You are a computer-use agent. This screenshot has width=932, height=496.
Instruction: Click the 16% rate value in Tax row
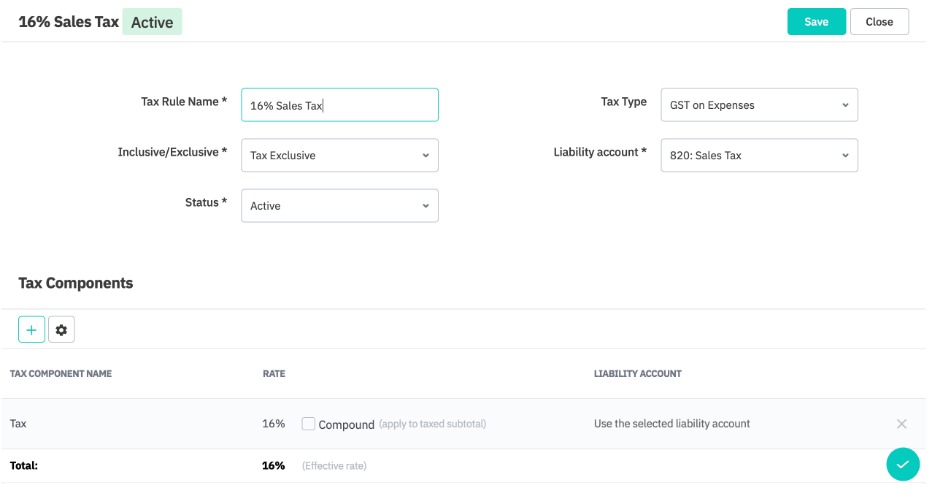point(273,424)
